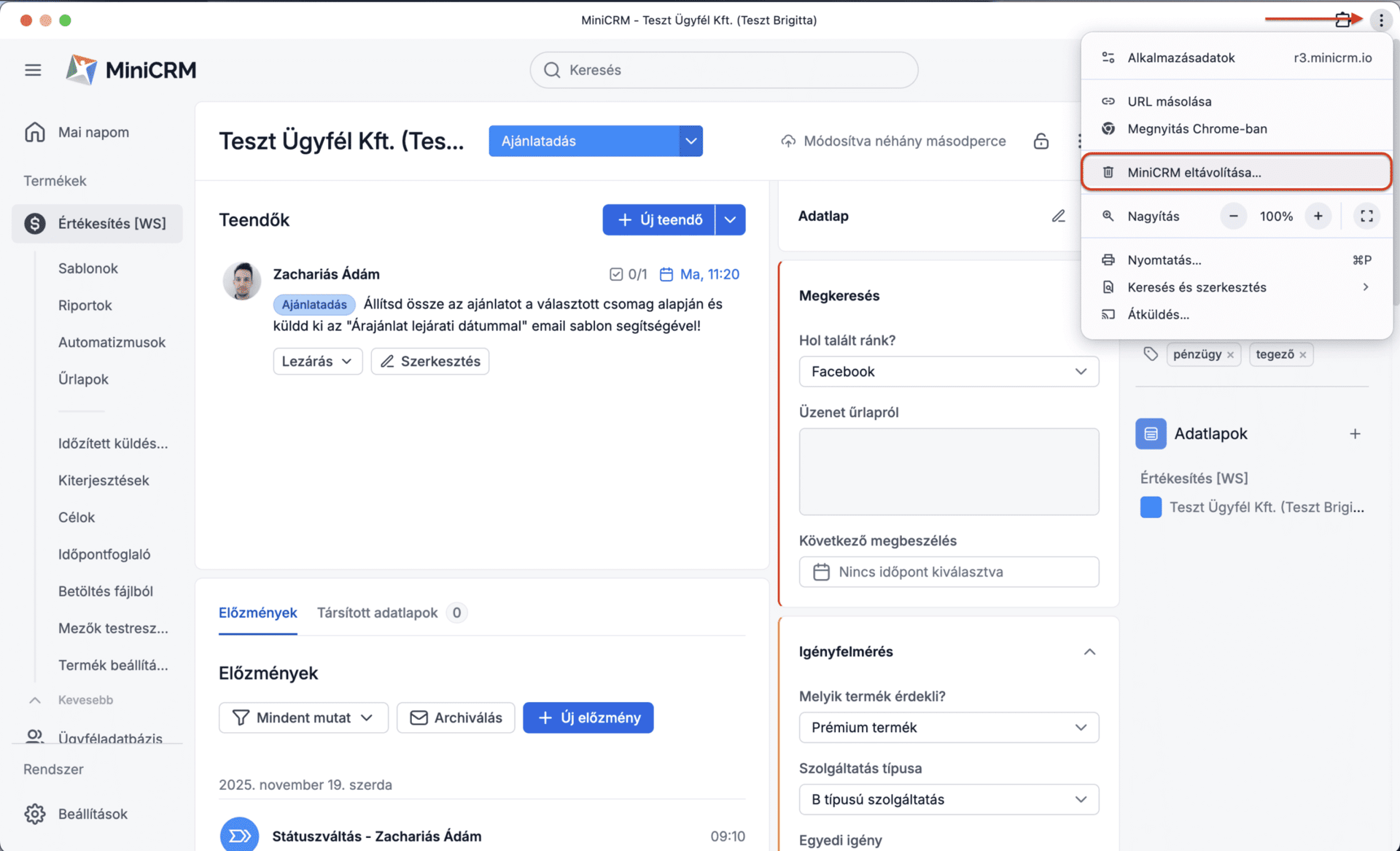Screen dimensions: 1400x851
Task: Remove the pénzügy tag
Action: (x=1230, y=355)
